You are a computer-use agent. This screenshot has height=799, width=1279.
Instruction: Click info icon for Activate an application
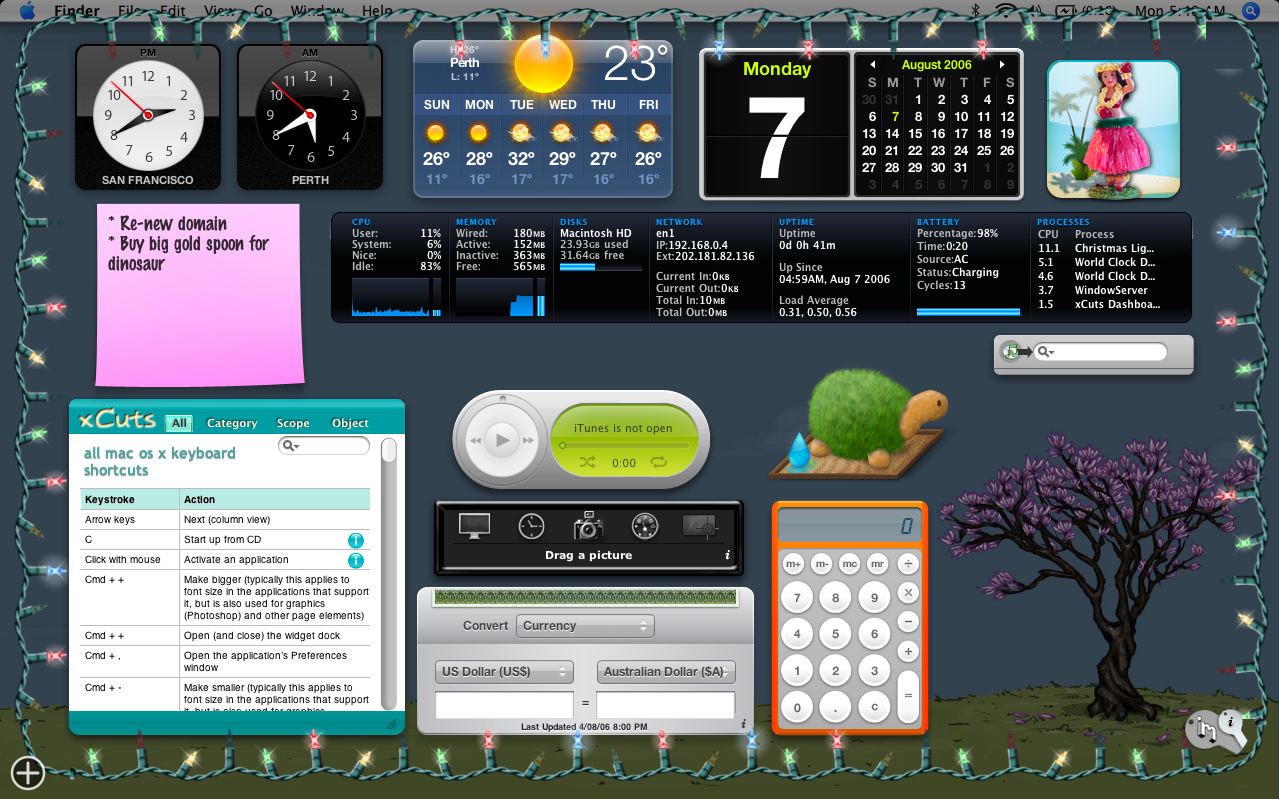point(355,560)
